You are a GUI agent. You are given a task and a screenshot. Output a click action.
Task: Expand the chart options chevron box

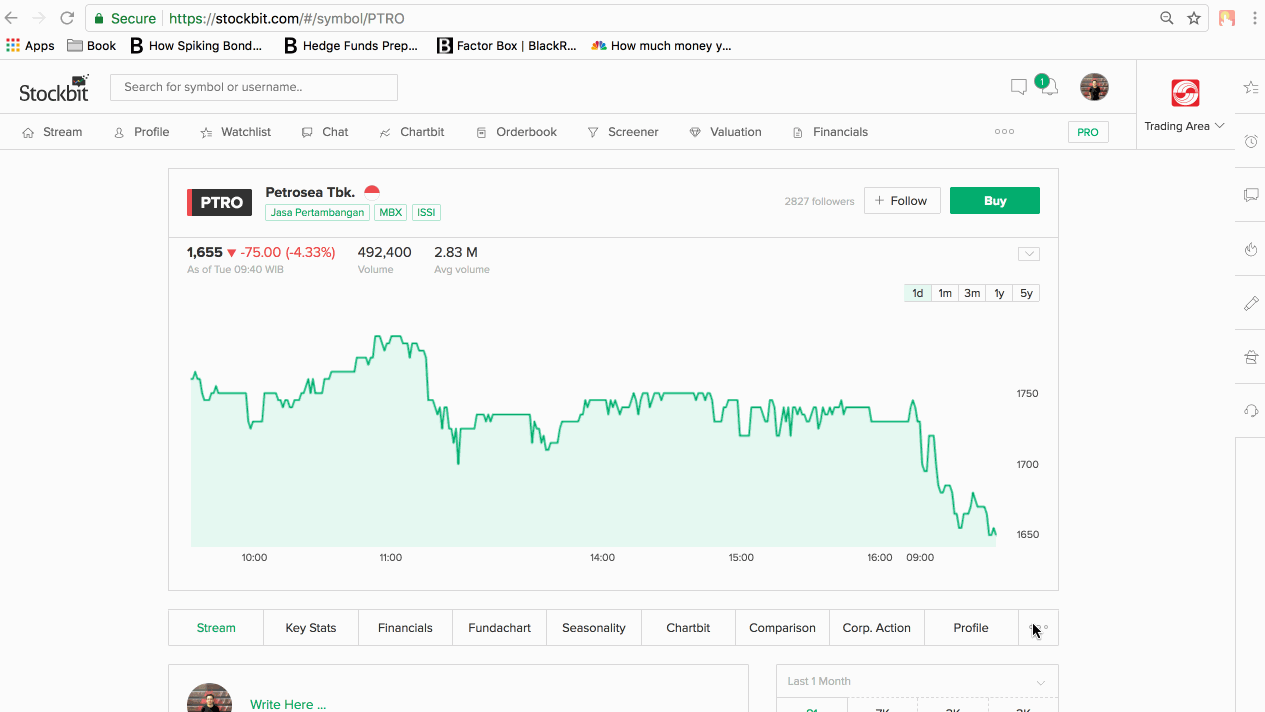pos(1029,254)
